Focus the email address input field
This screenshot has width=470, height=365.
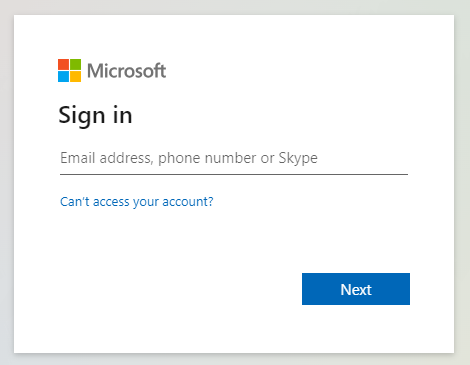(234, 158)
